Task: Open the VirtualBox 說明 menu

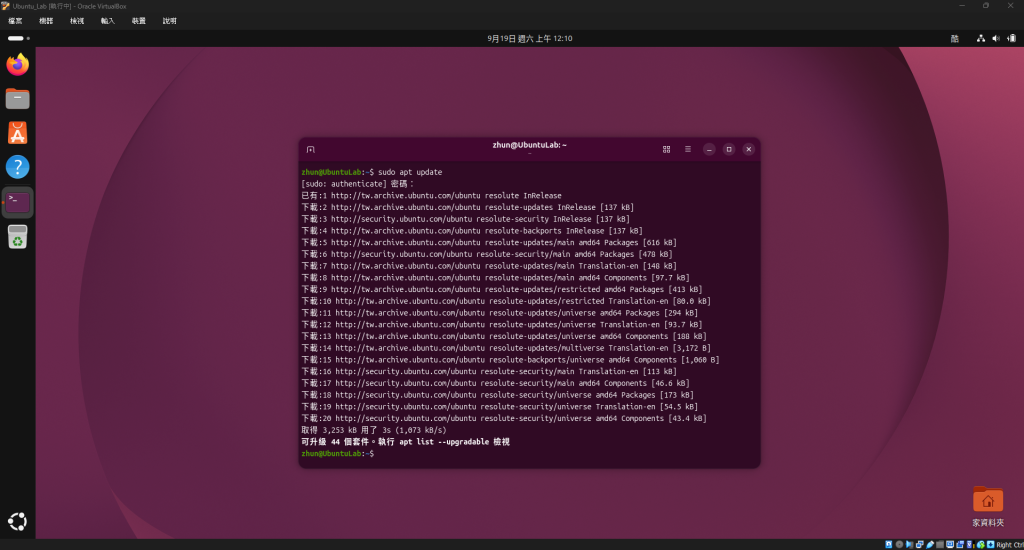Action: click(x=170, y=21)
